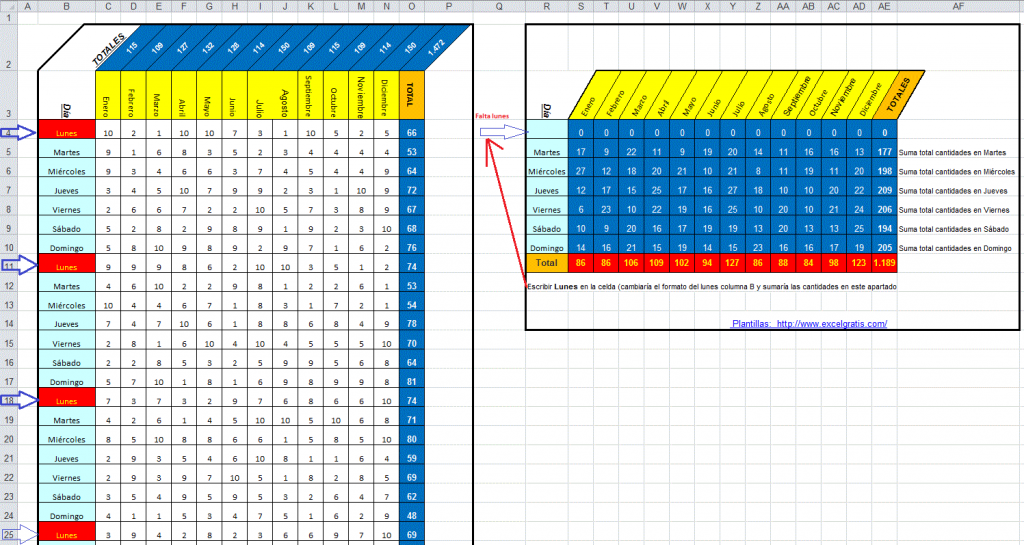This screenshot has height=545, width=1024.
Task: Click the 1.472 total cell at top
Action: [436, 46]
